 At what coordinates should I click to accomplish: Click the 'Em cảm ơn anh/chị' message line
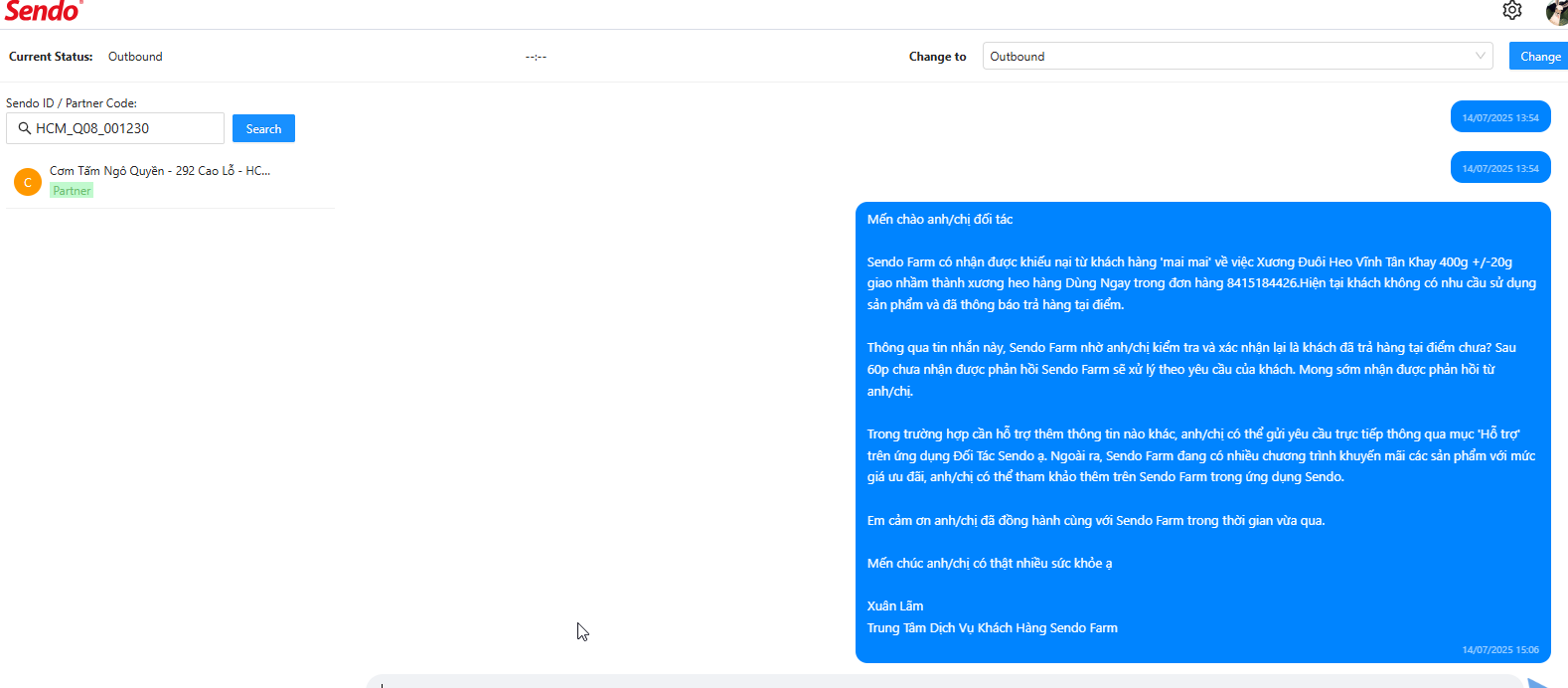(x=1096, y=521)
